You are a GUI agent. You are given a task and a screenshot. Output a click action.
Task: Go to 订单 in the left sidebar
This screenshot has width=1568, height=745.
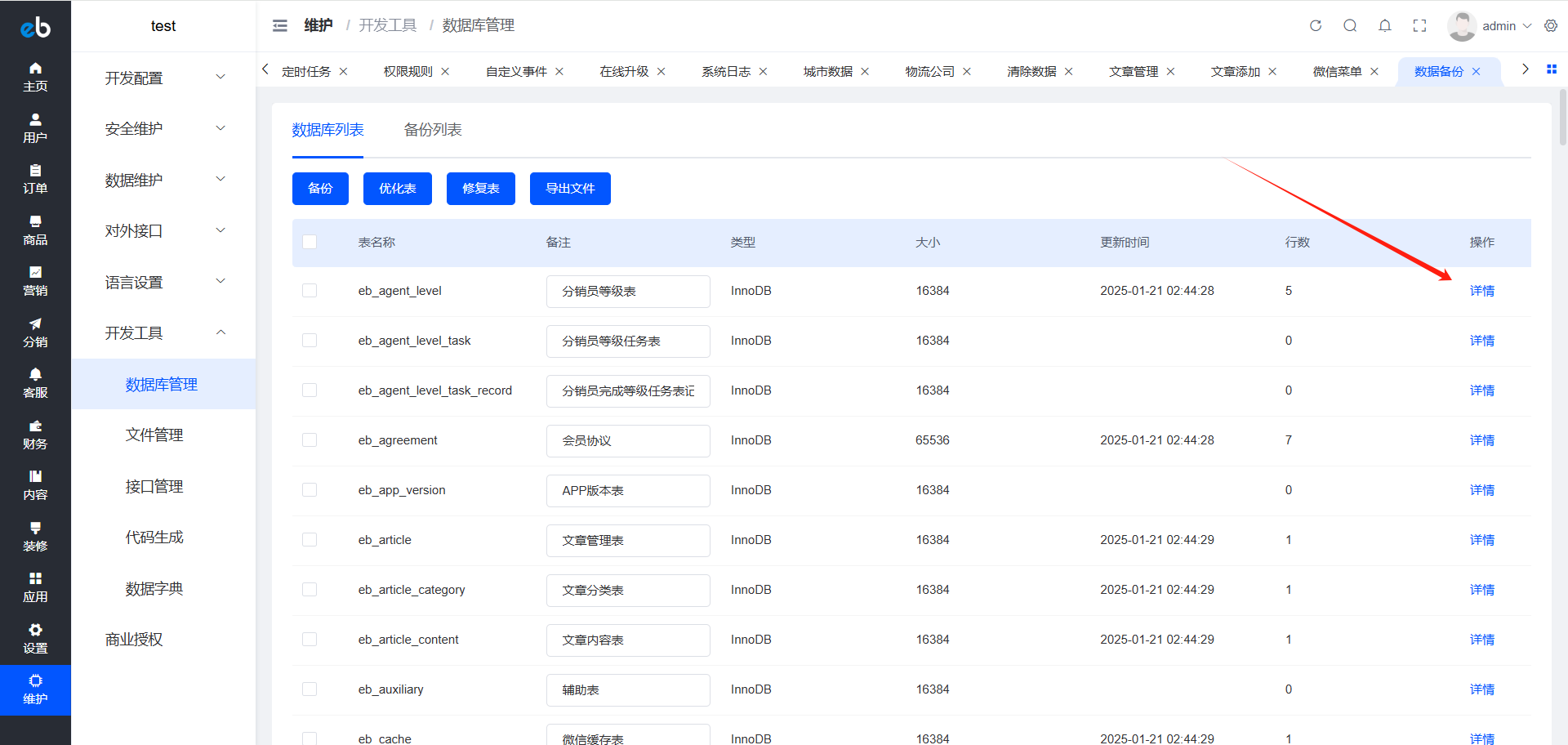[x=35, y=179]
